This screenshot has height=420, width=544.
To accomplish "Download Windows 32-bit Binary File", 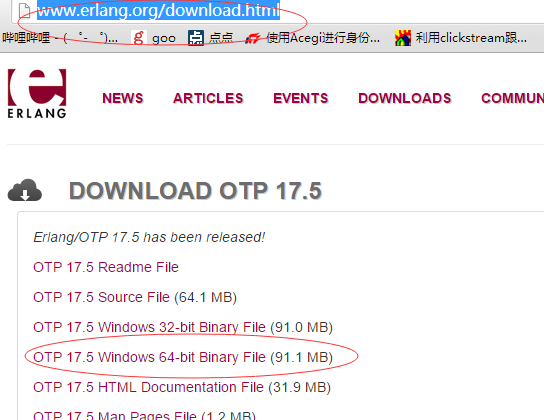I will 149,327.
